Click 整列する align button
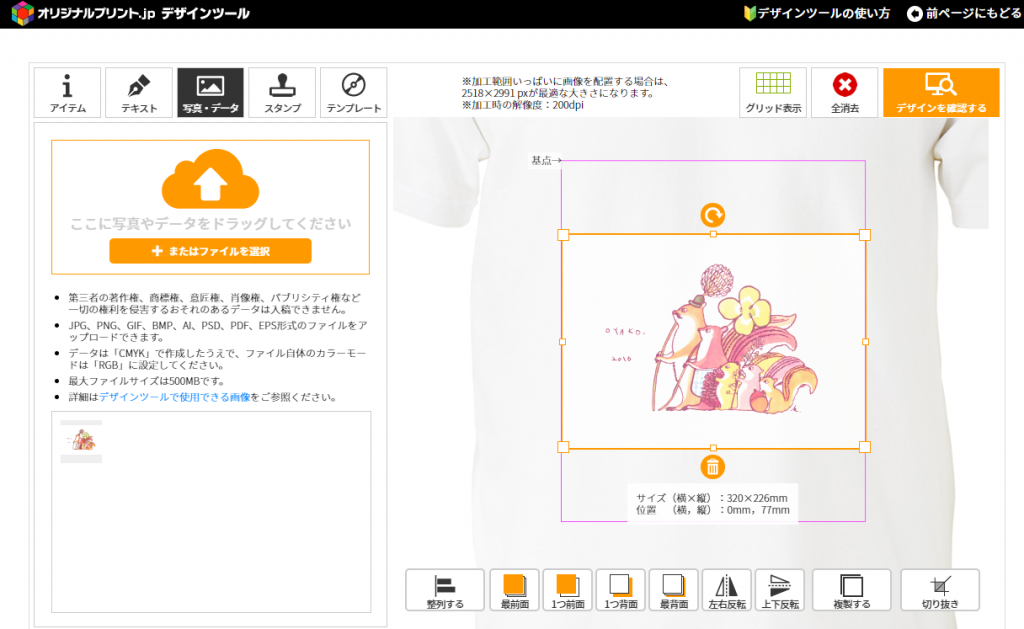This screenshot has width=1024, height=629. (445, 590)
